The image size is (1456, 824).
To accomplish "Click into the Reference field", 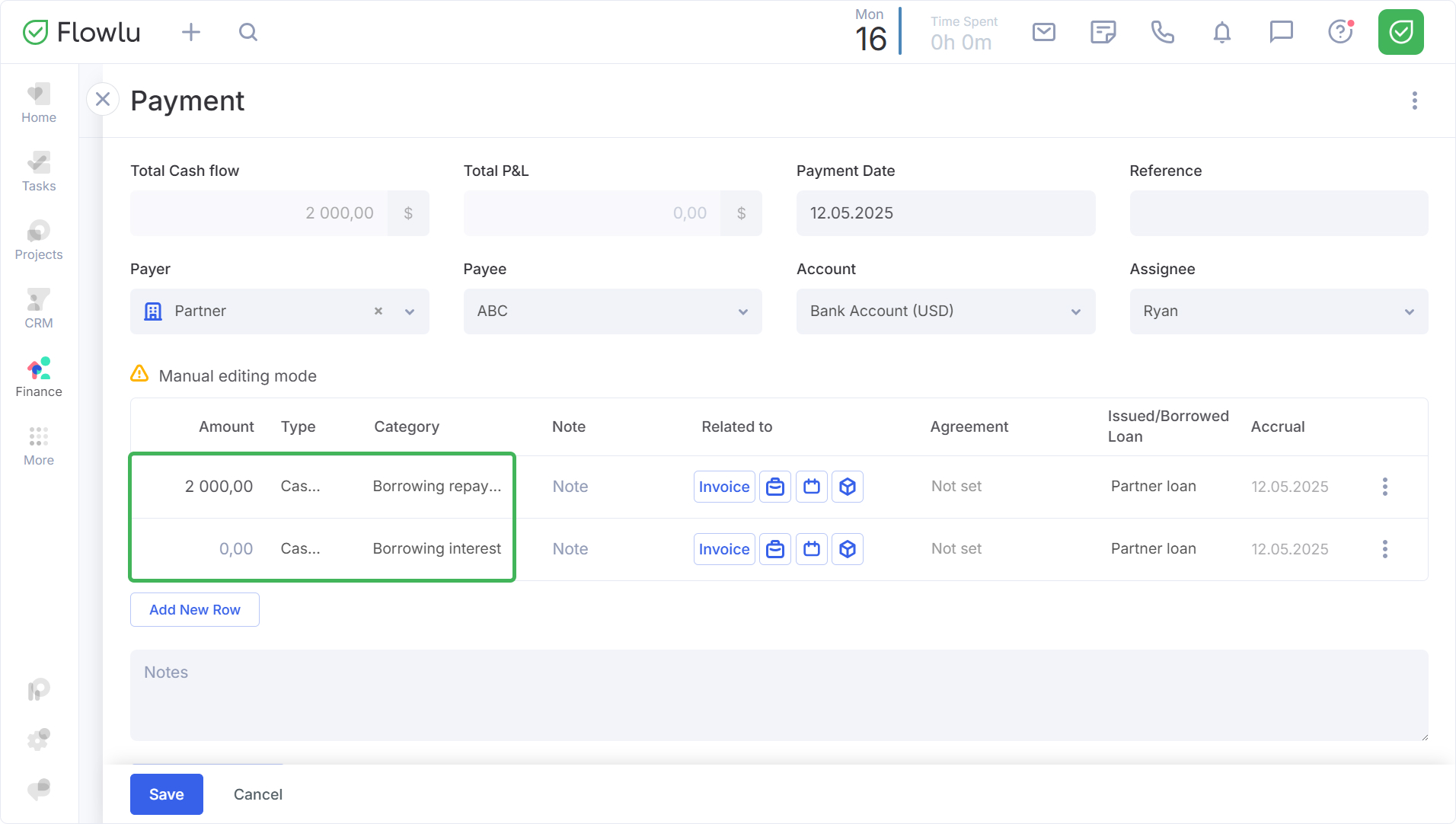I will pos(1278,213).
